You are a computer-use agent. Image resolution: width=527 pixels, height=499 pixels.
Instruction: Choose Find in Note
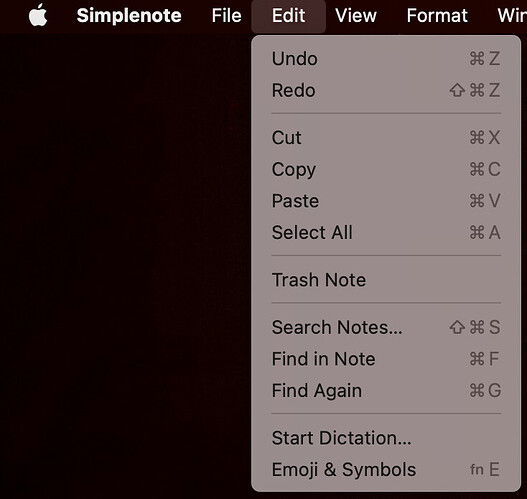coord(386,359)
